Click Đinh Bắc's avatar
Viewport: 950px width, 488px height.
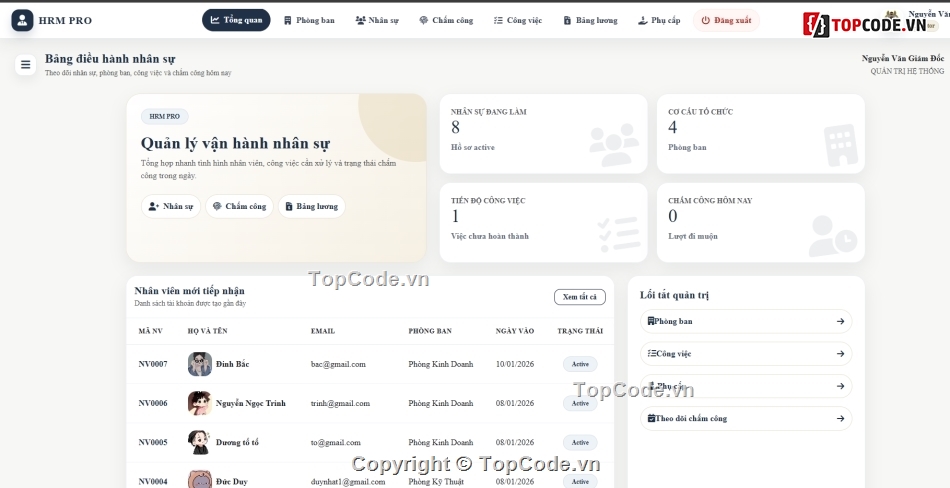tap(200, 364)
